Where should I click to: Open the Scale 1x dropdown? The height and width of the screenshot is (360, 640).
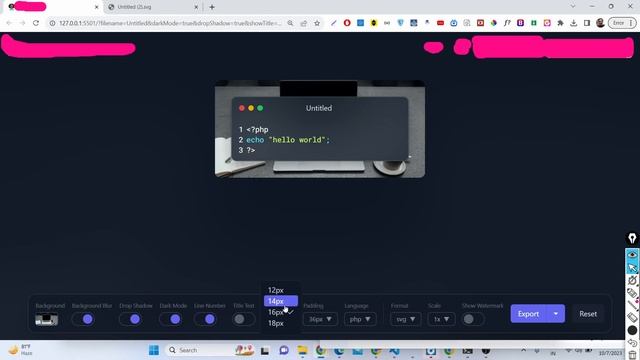(441, 319)
